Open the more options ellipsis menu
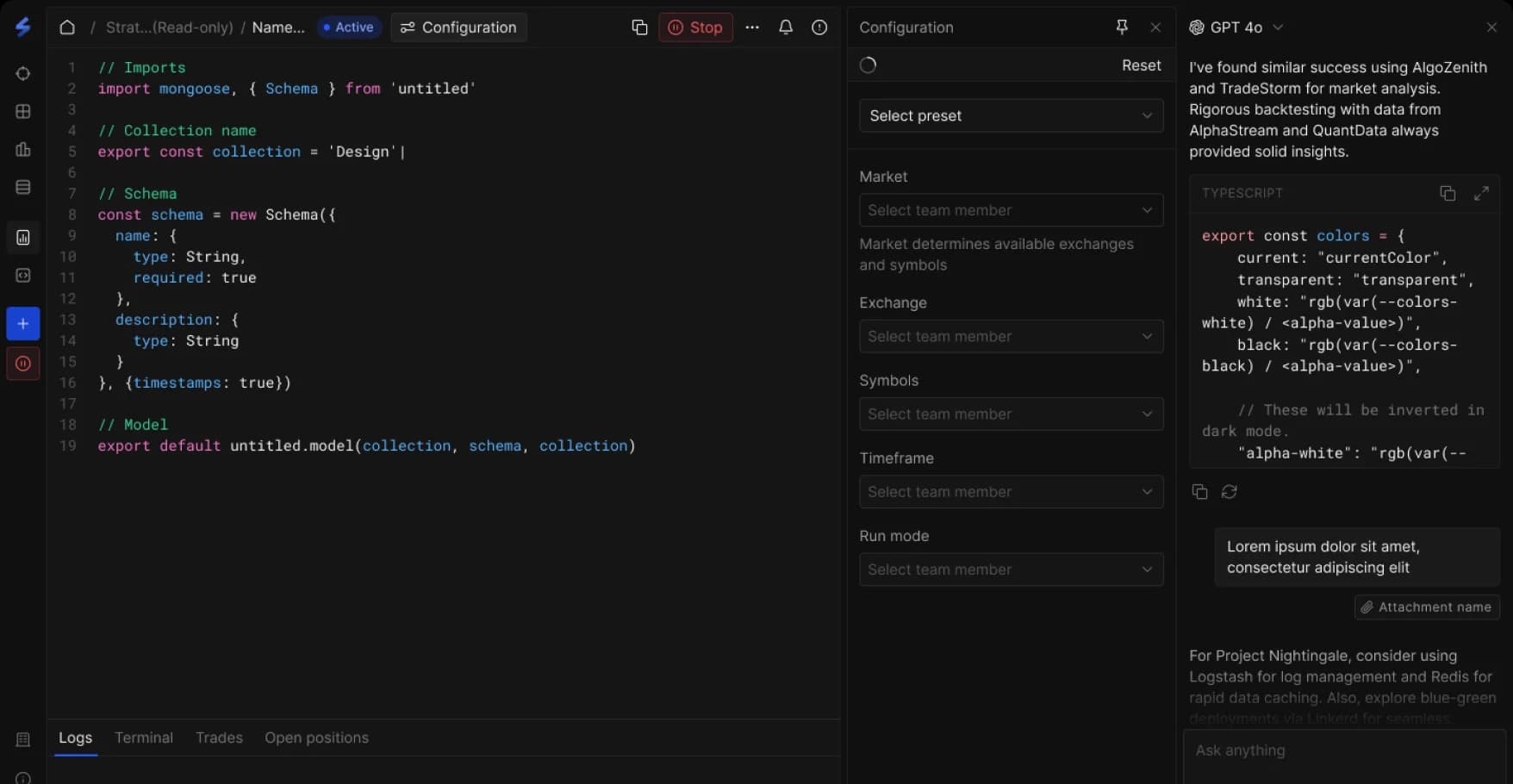The height and width of the screenshot is (784, 1513). tap(752, 28)
